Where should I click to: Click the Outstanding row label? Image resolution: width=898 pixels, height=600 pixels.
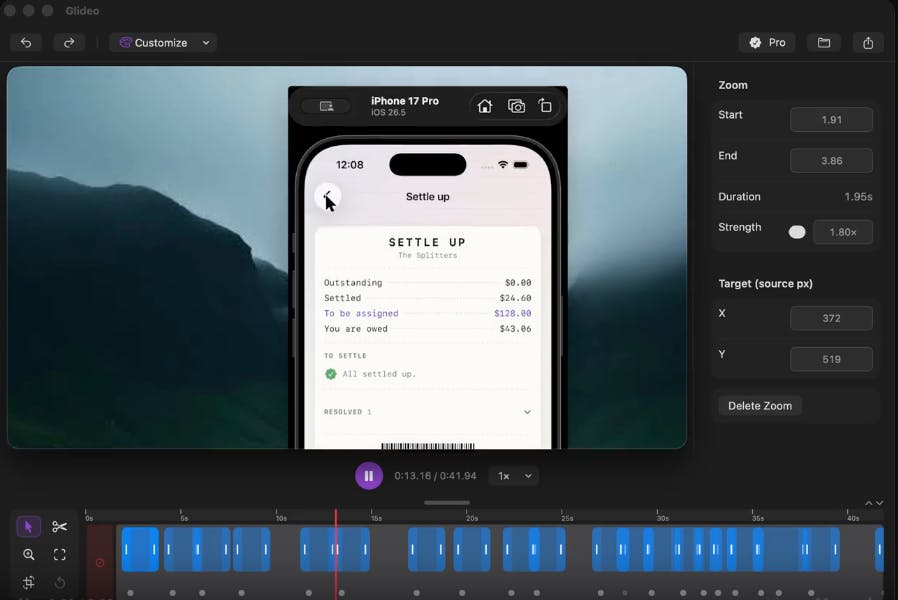(353, 282)
